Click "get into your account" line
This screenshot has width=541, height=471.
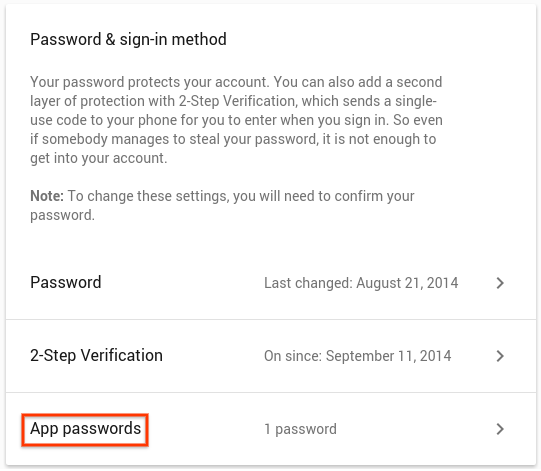point(99,158)
